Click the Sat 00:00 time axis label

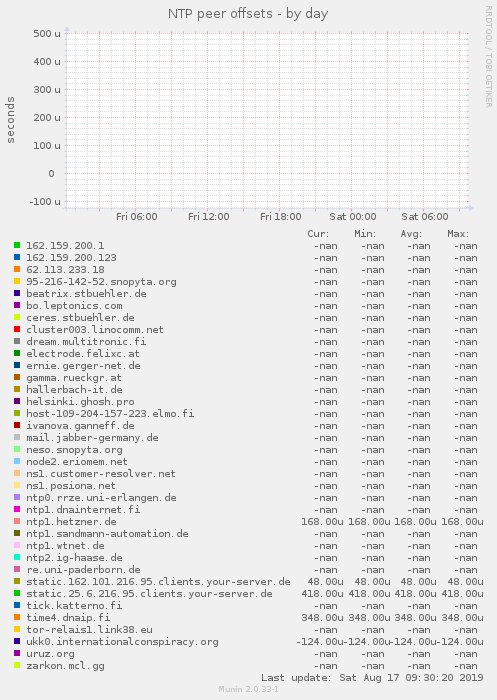click(353, 217)
